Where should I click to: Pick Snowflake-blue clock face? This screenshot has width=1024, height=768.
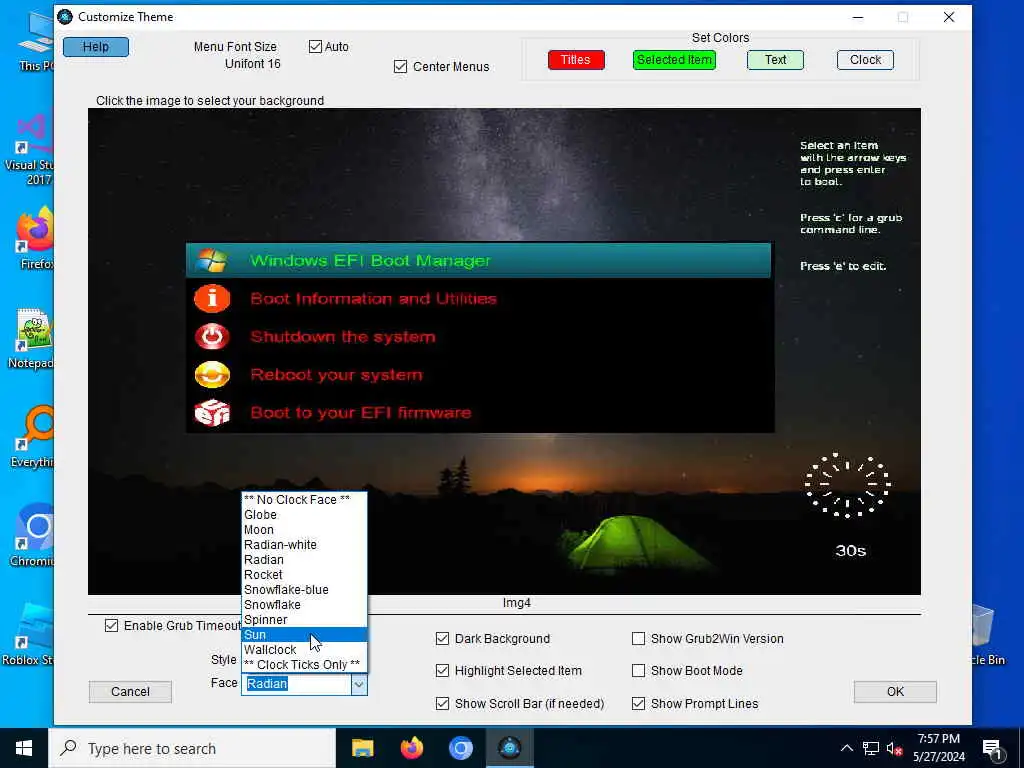[x=304, y=590]
